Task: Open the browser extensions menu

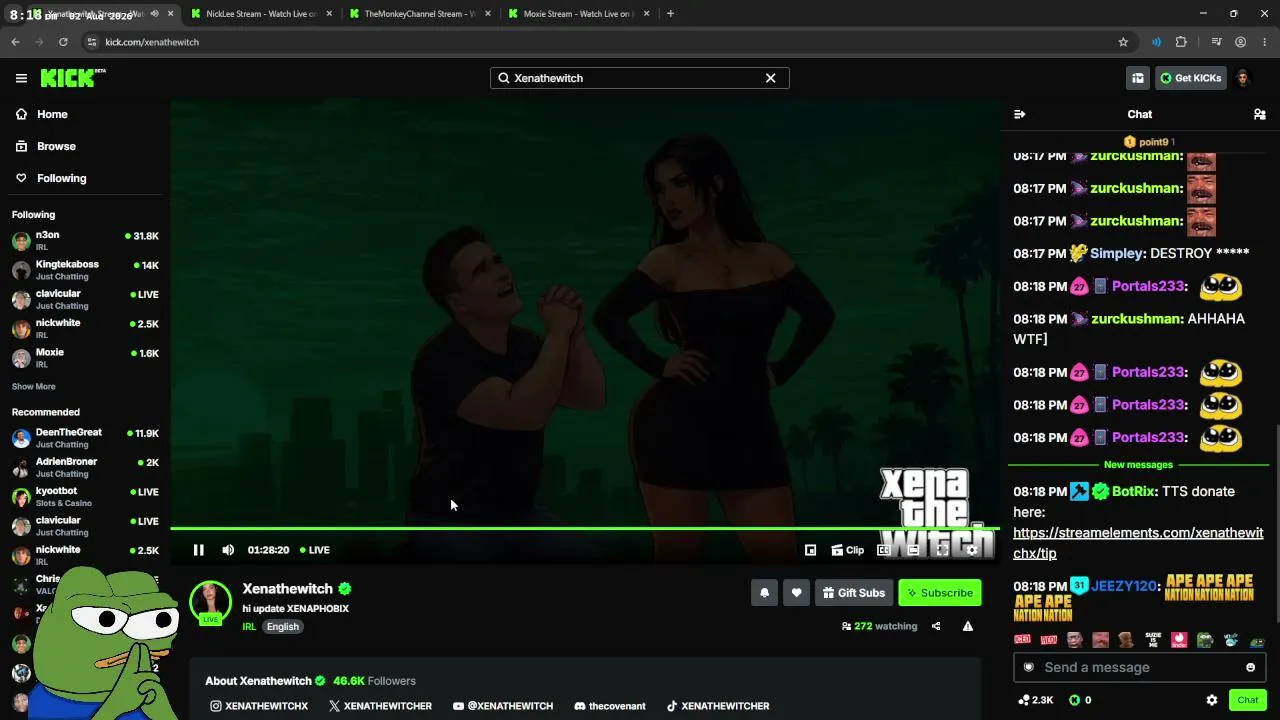Action: click(x=1181, y=42)
